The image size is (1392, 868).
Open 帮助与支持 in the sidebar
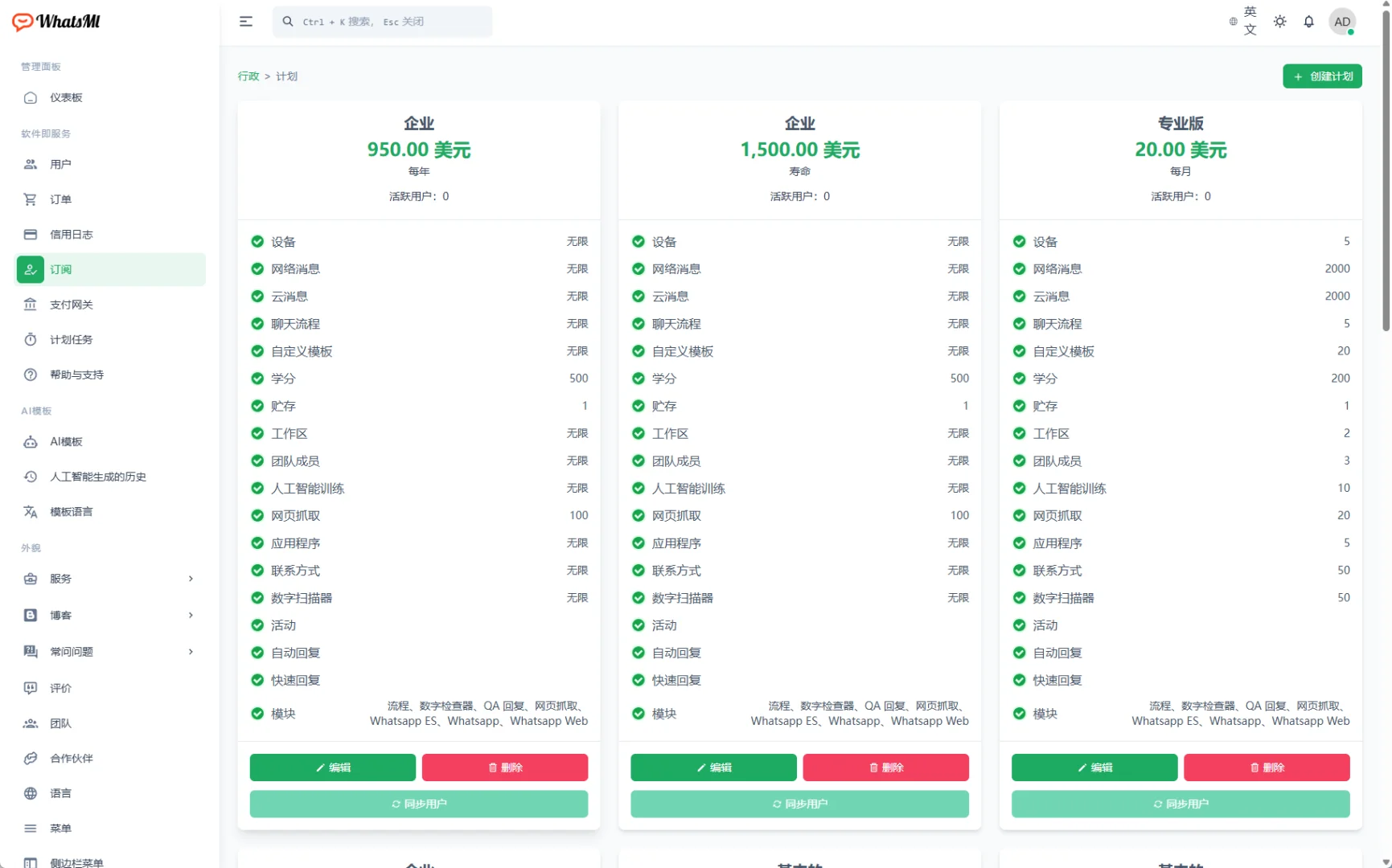coord(110,375)
